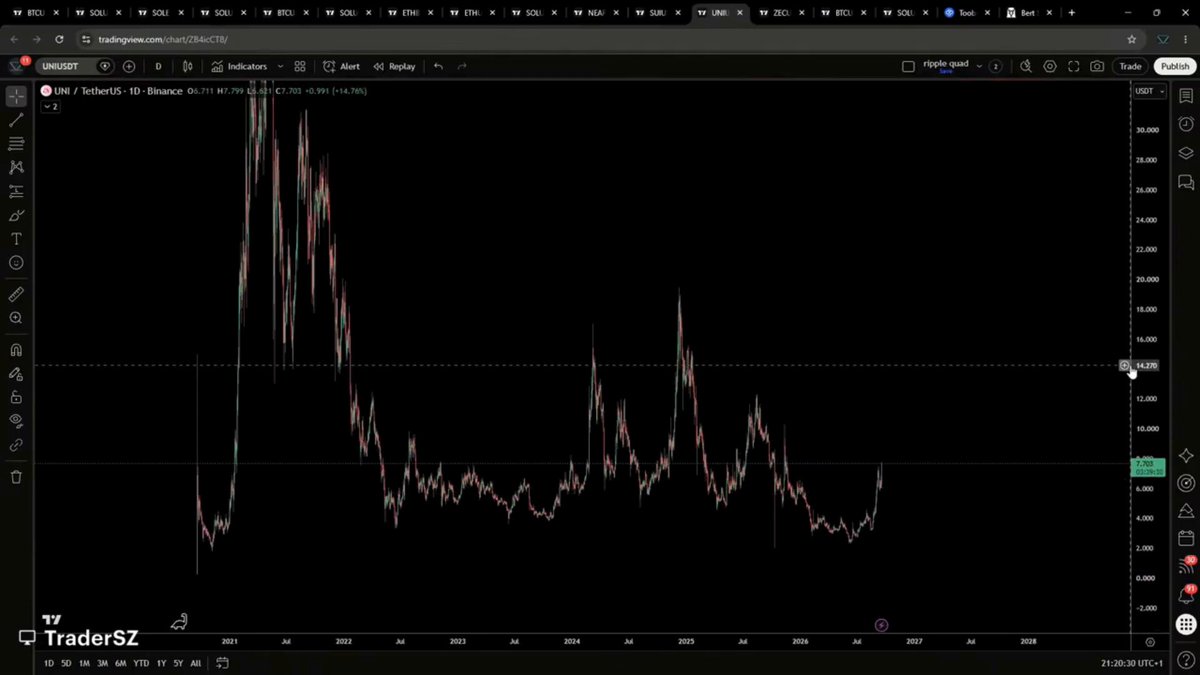Expand the collapsed legend showing 2
Screen dimensions: 1200x675
point(51,106)
